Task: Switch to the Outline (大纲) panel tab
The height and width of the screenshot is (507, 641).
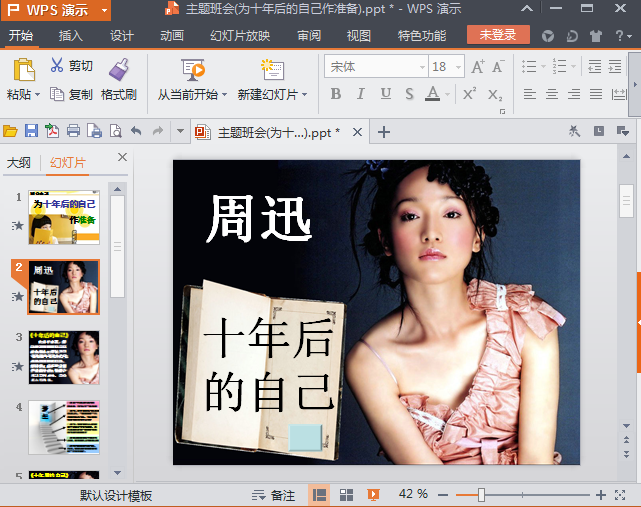Action: [x=19, y=163]
